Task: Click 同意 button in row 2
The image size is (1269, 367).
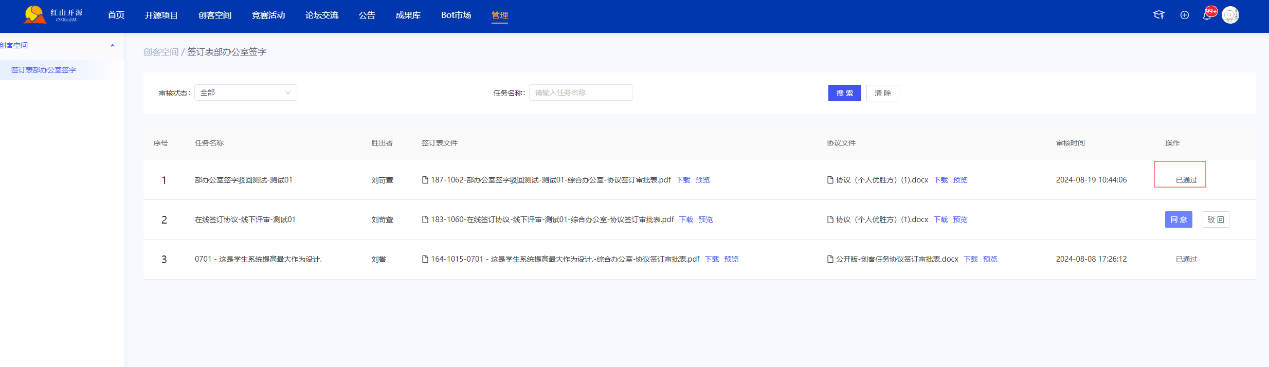Action: 1179,219
